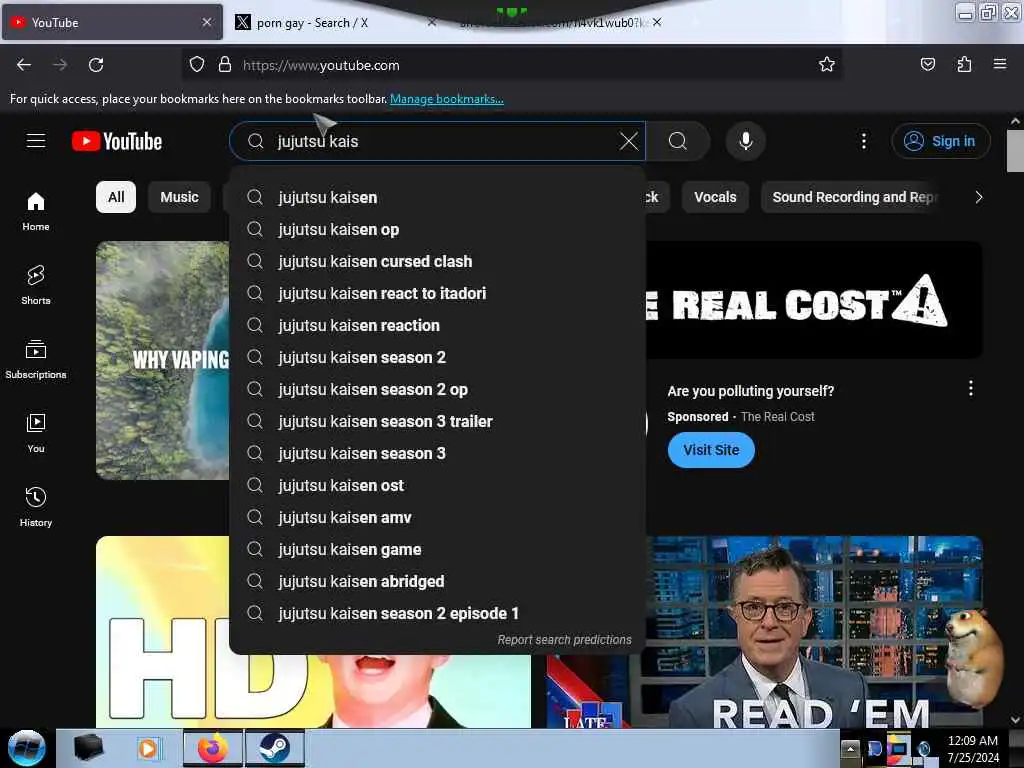The image size is (1024, 768).
Task: Click the taskbar clock showing 12:09 AM
Action: click(972, 748)
